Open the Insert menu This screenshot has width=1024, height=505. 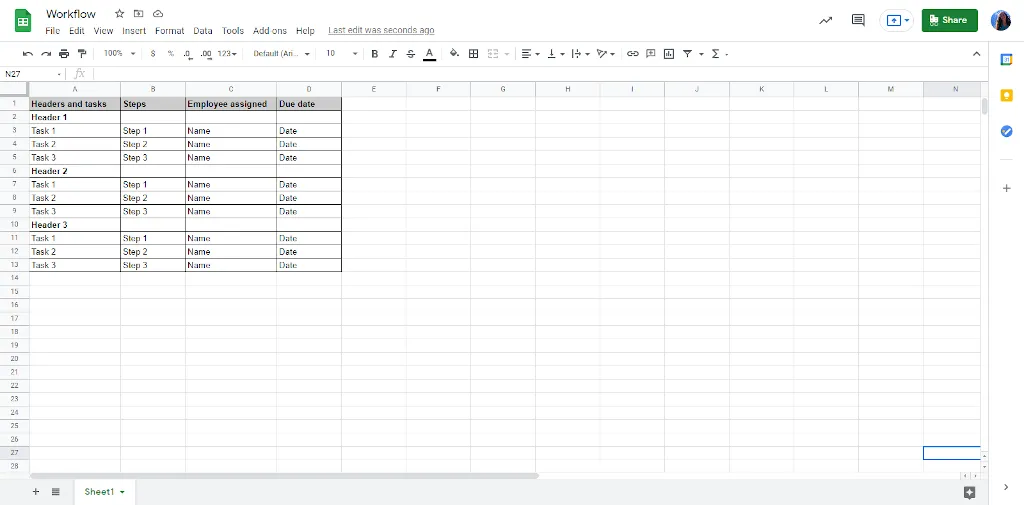click(134, 31)
